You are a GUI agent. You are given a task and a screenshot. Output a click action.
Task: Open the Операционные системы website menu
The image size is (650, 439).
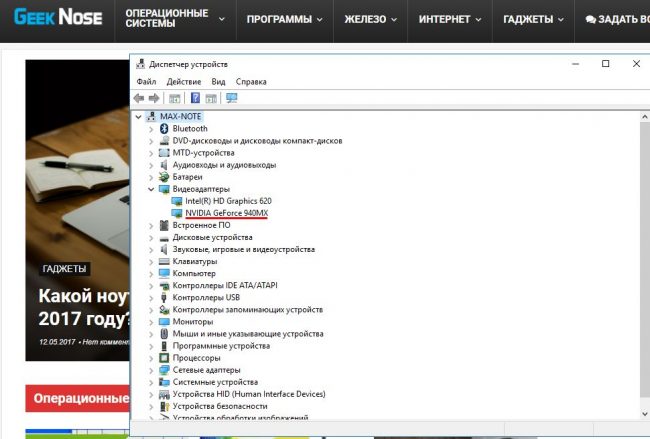coord(175,19)
